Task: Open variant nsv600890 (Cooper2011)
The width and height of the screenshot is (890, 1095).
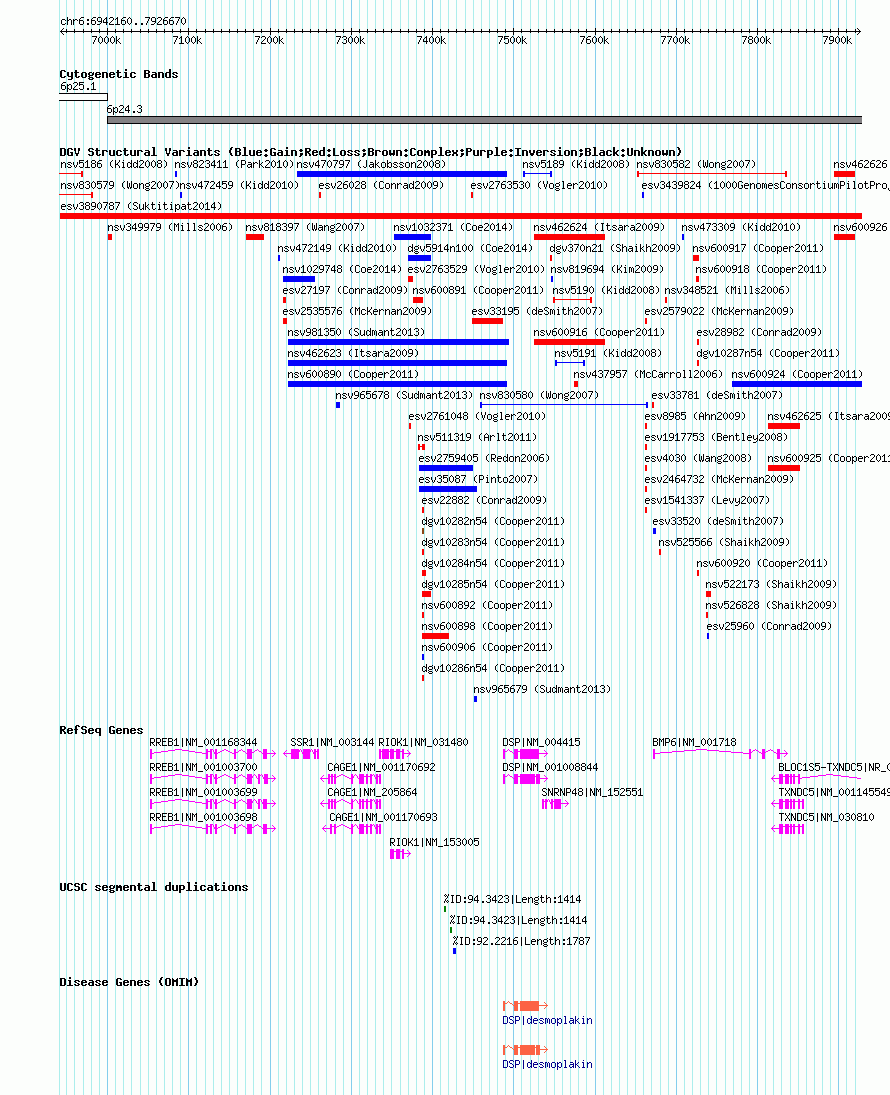Action: point(353,374)
